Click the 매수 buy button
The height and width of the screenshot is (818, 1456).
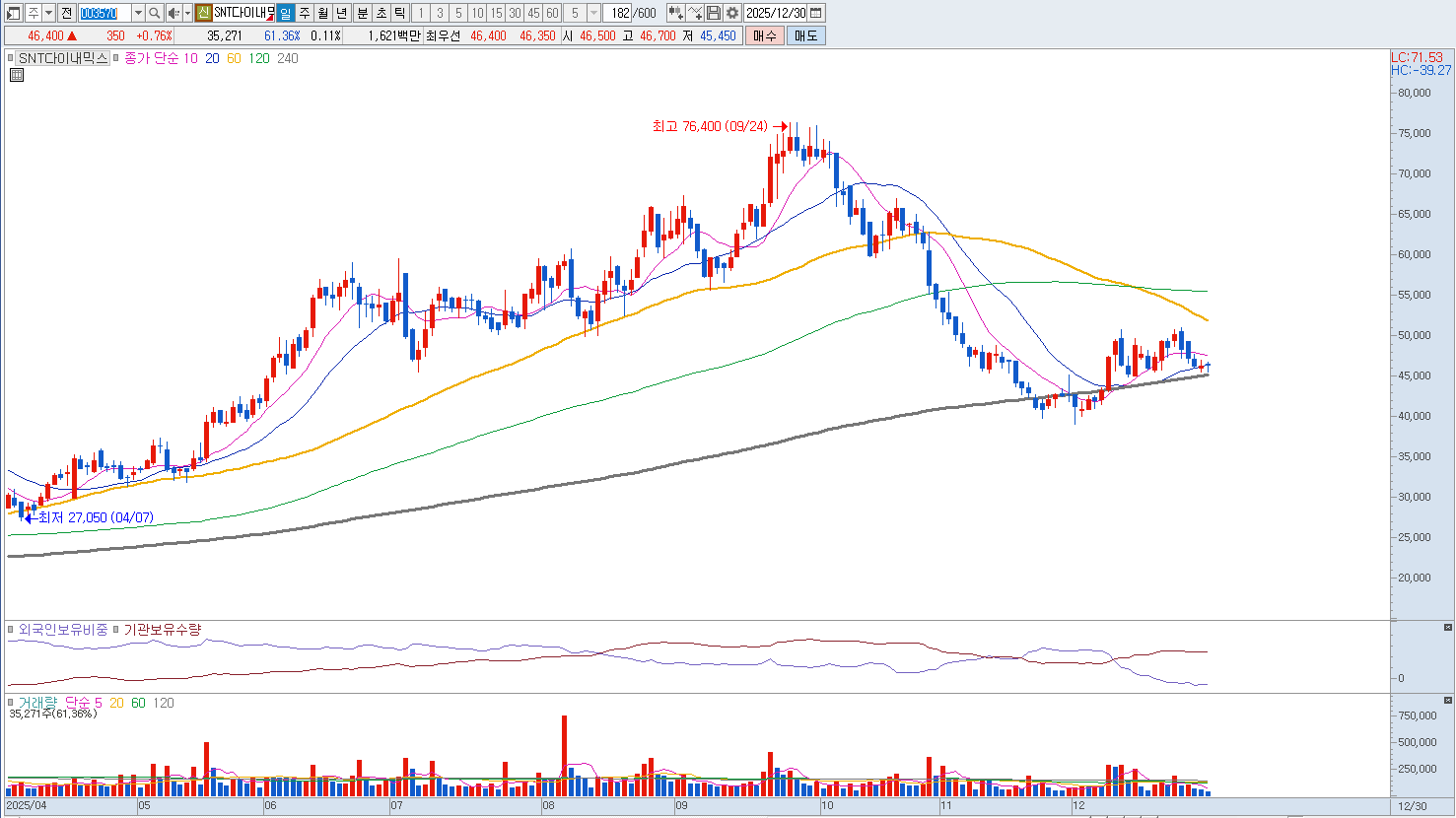click(x=764, y=35)
